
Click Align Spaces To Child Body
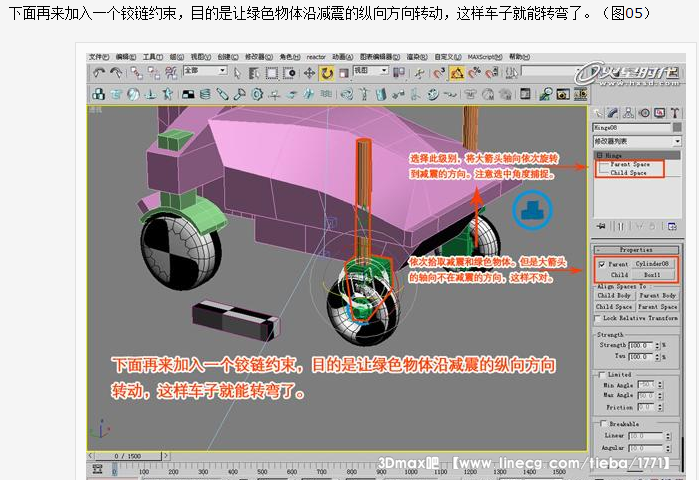(x=614, y=296)
